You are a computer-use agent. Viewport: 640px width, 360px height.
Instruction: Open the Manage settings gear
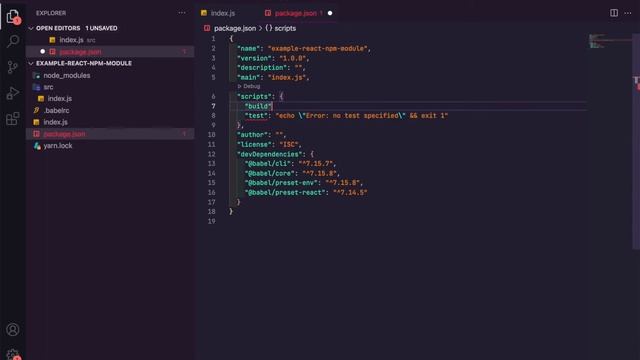pyautogui.click(x=13, y=354)
